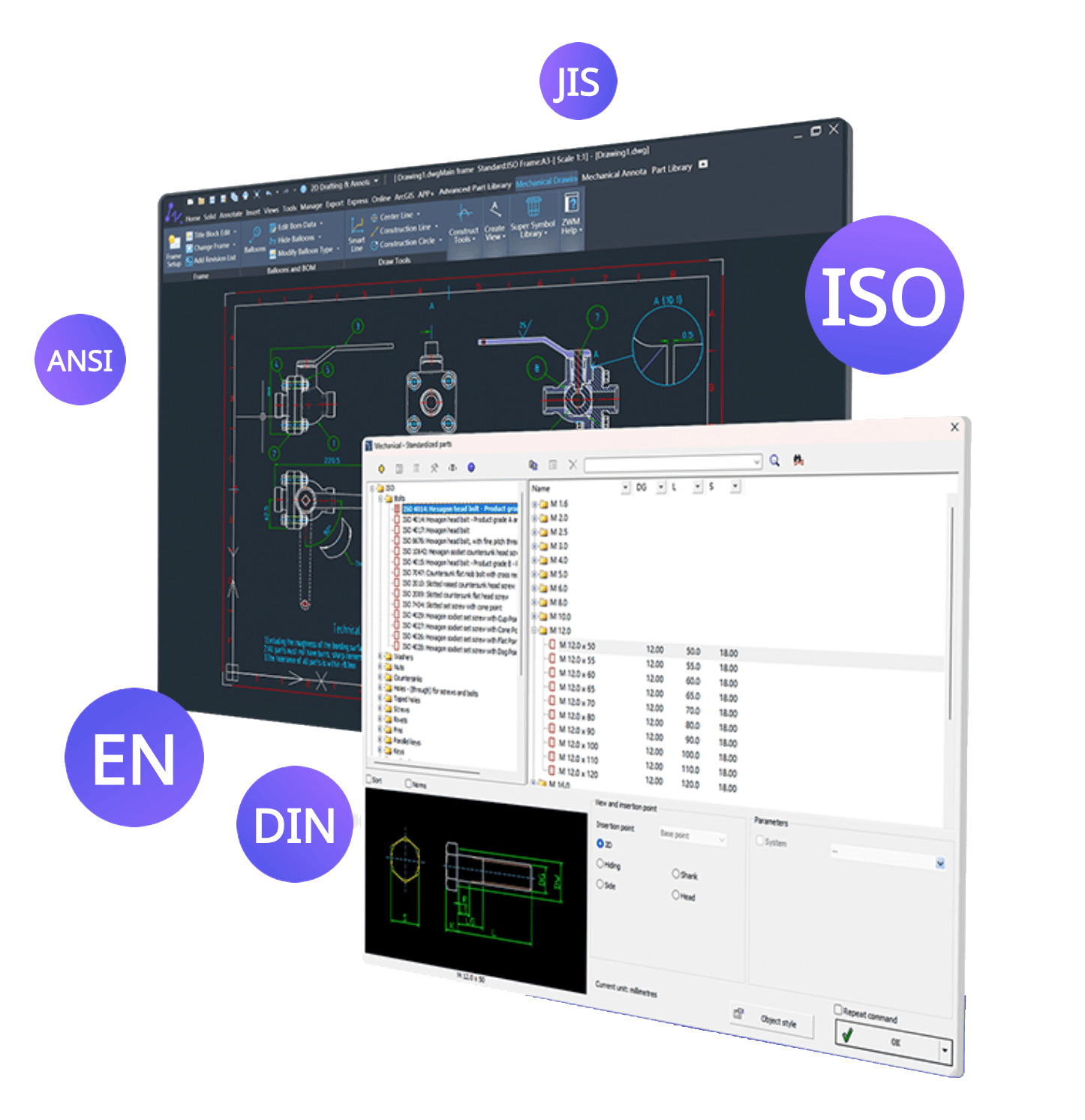Image resolution: width=1085 pixels, height=1120 pixels.
Task: Click Add Revision List tool
Action: pos(211,259)
